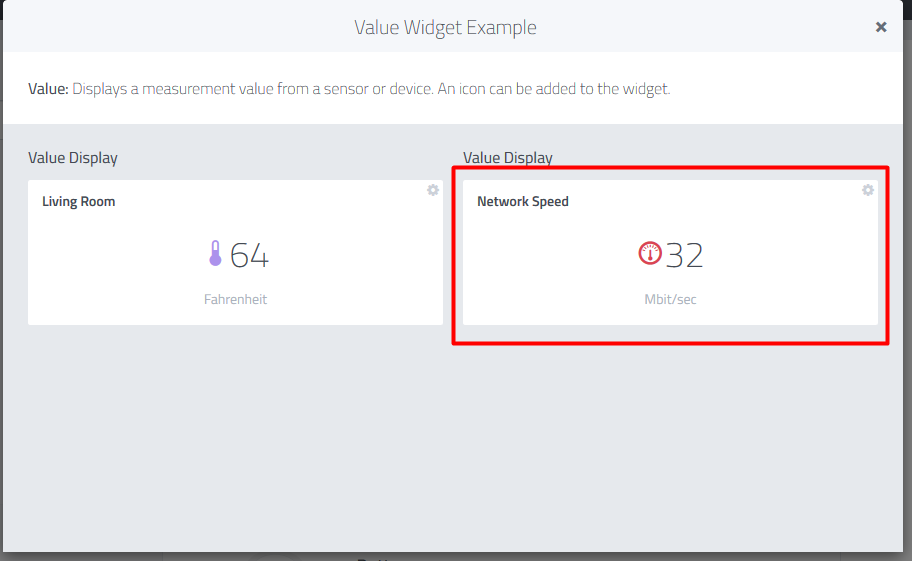Click the purple thermometer icon
Viewport: 912px width, 561px height.
(x=215, y=254)
